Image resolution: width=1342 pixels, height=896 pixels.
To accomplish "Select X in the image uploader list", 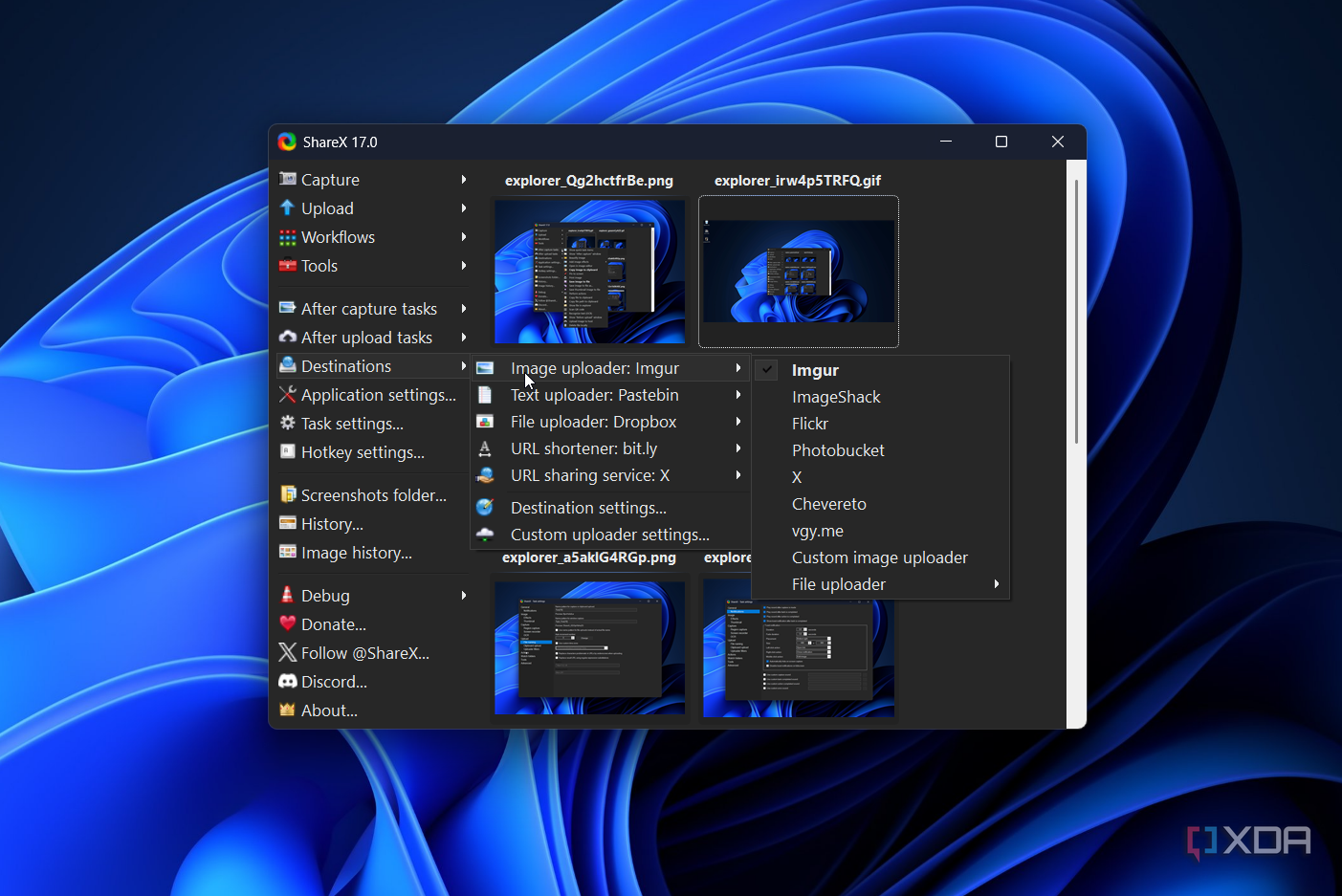I will (880, 477).
